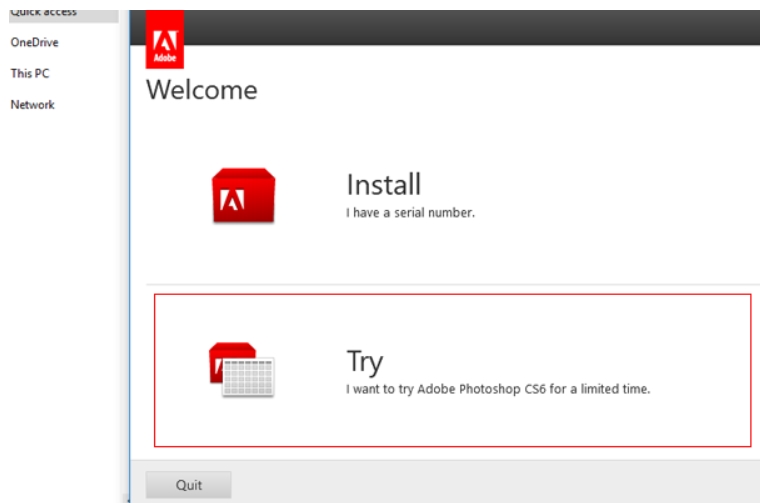Click the white Adobe emblem on the Install box
Image resolution: width=760 pixels, height=503 pixels.
click(225, 204)
